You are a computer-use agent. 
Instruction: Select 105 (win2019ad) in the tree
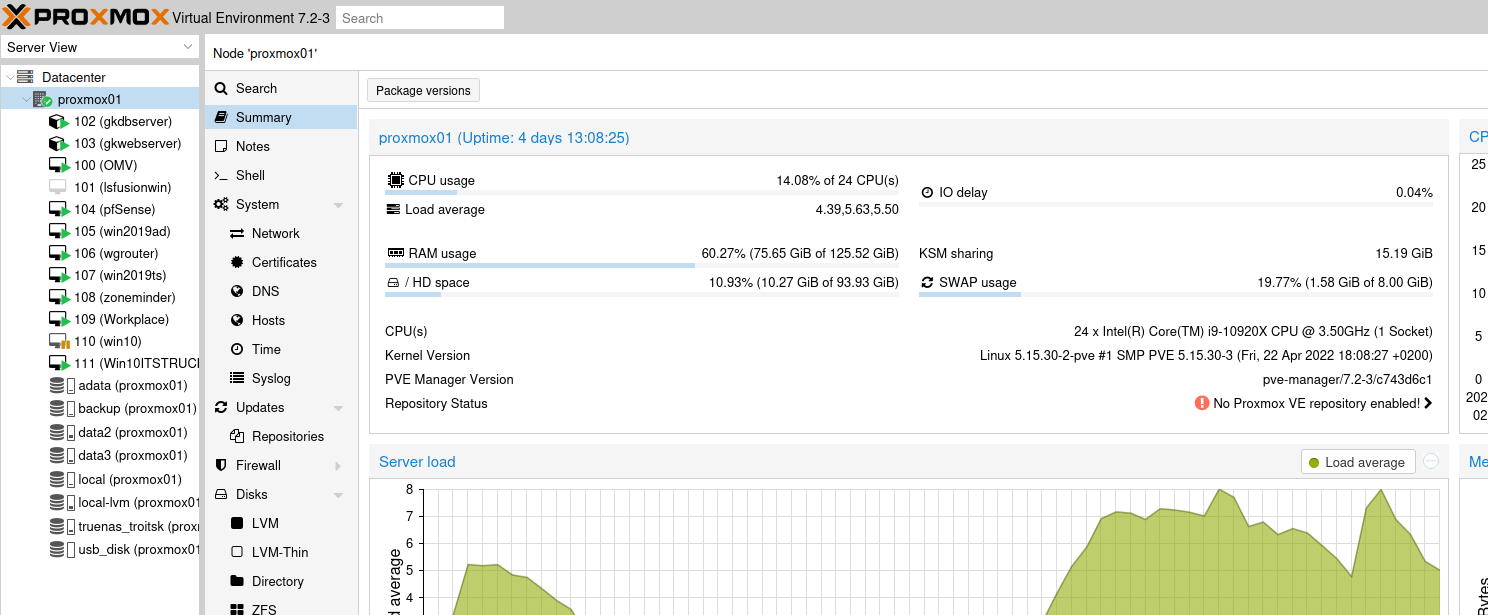tap(100, 231)
